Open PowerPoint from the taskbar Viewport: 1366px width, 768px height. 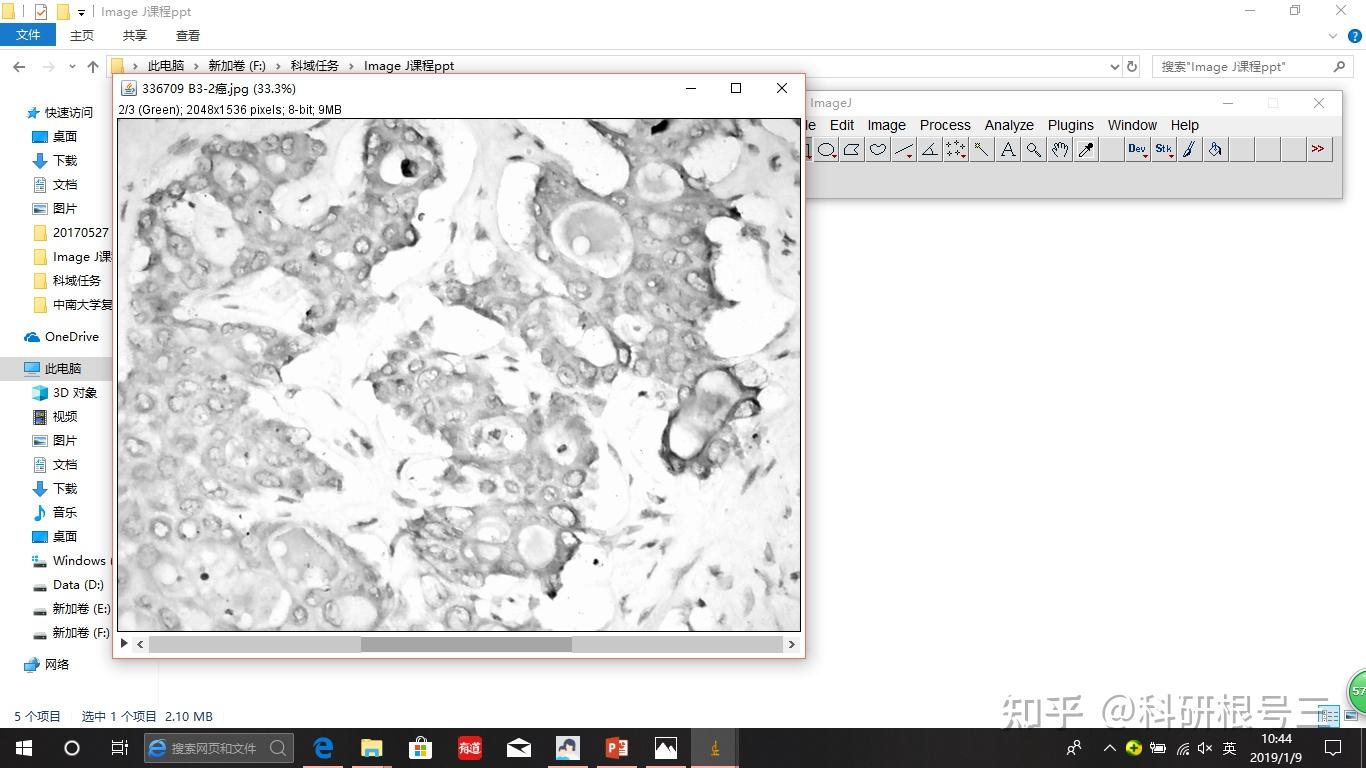(616, 748)
